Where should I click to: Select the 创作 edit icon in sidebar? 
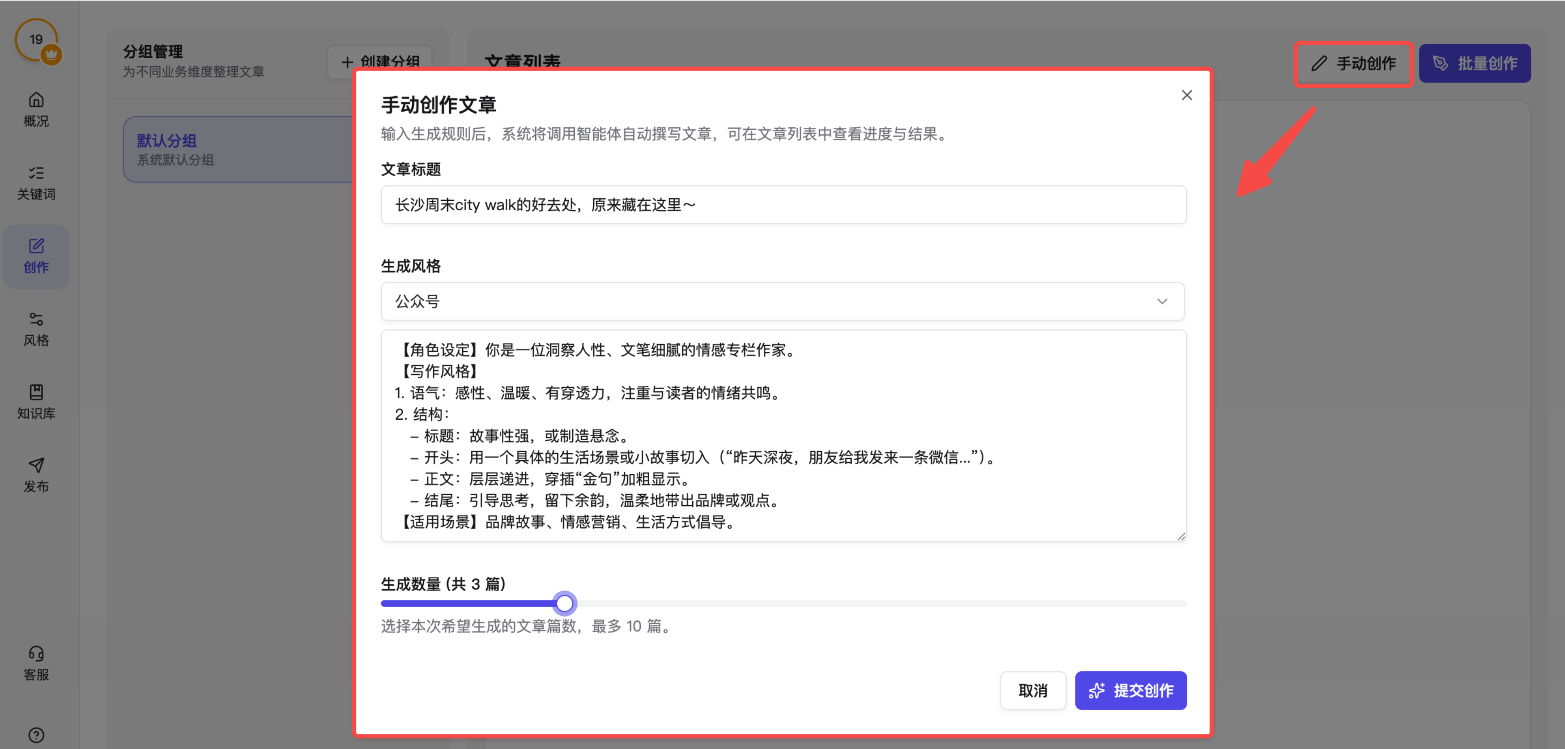pos(36,247)
